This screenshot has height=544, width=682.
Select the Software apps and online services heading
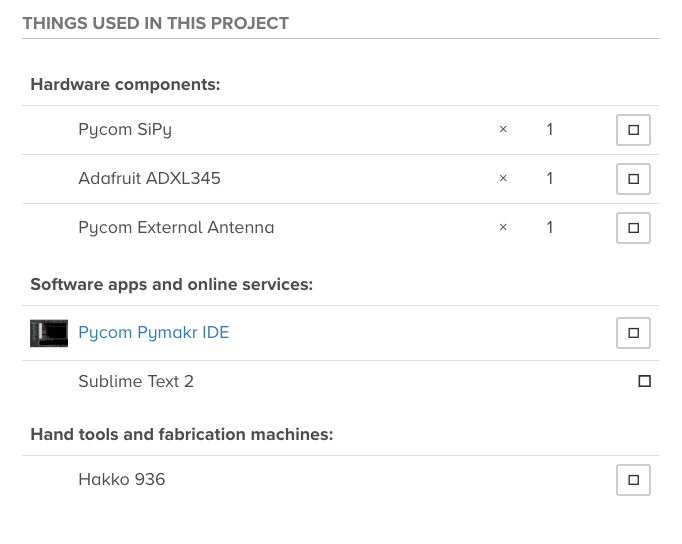(172, 284)
